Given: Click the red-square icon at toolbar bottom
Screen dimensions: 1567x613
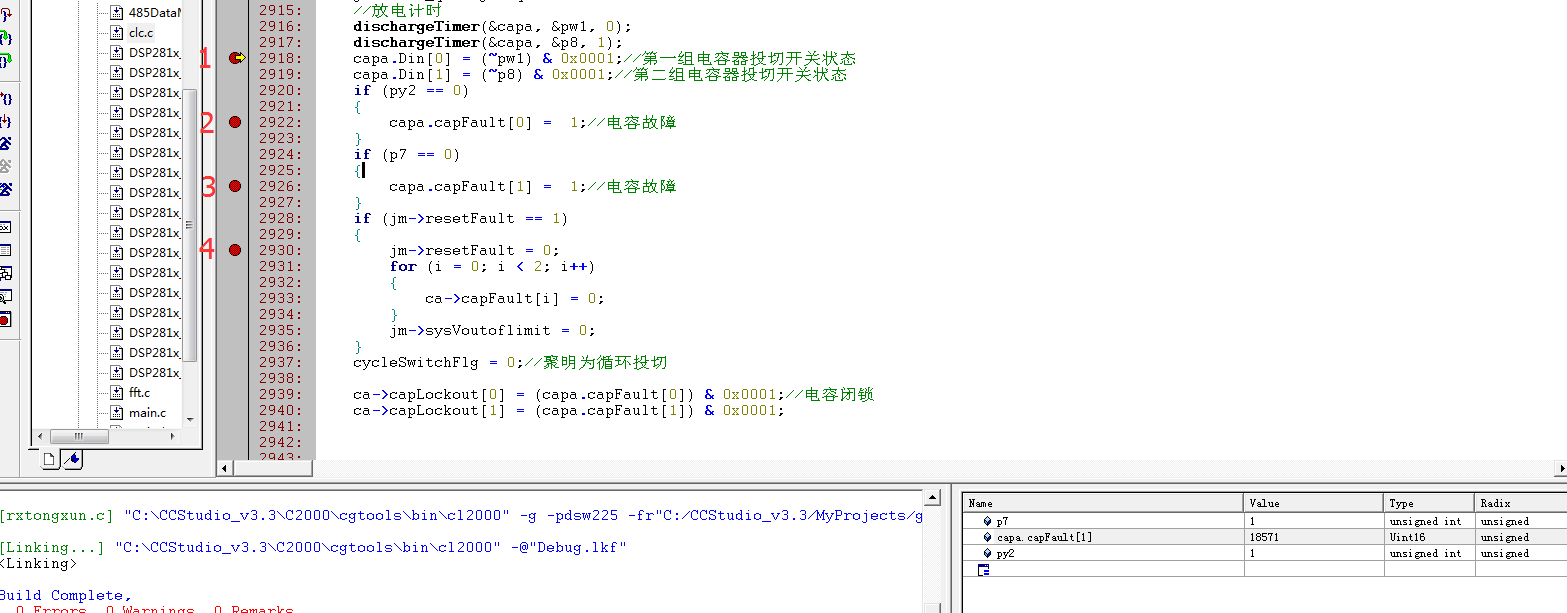Looking at the screenshot, I should [x=5, y=319].
